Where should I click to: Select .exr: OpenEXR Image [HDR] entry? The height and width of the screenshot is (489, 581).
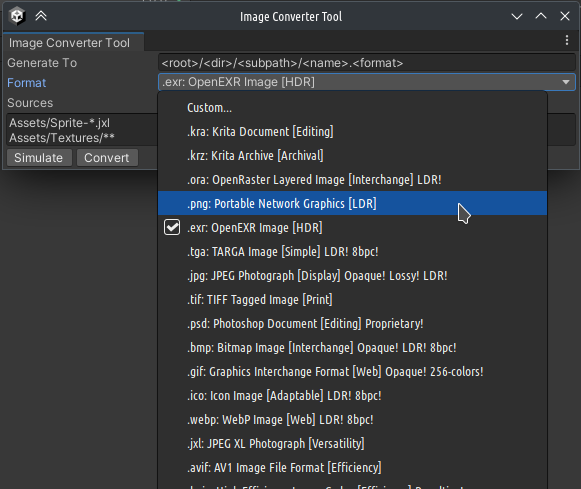click(x=352, y=227)
